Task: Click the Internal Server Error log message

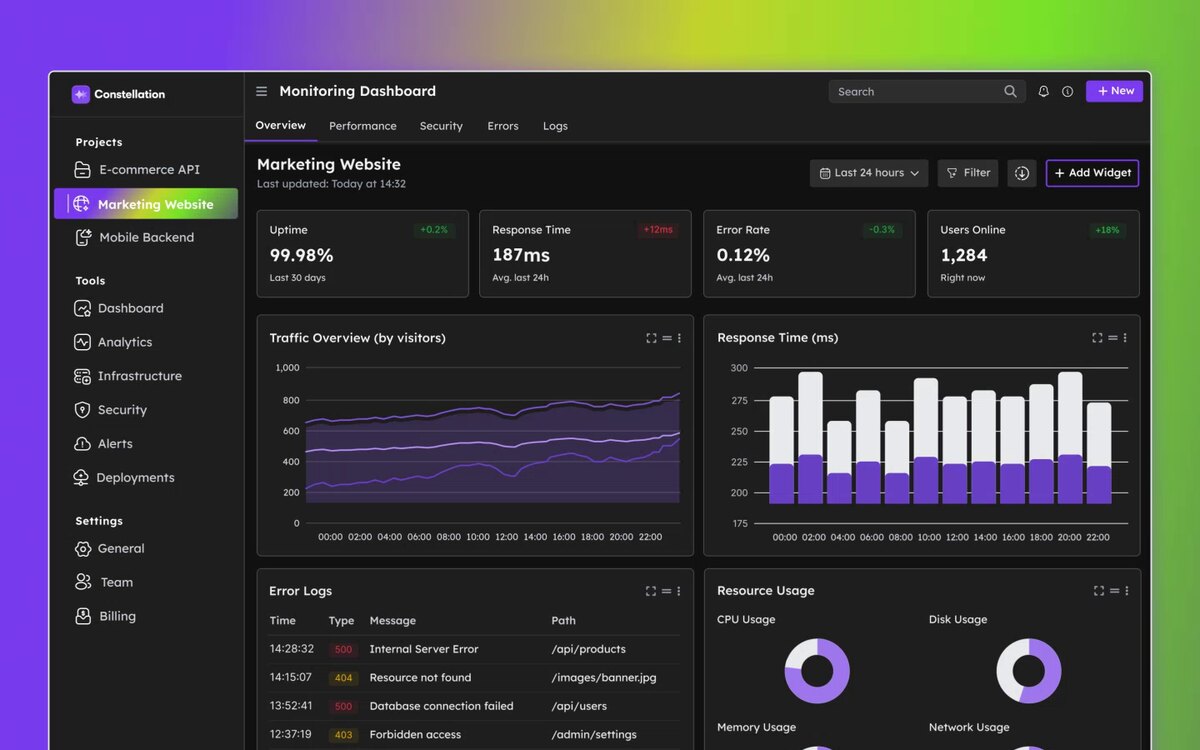Action: tap(424, 649)
